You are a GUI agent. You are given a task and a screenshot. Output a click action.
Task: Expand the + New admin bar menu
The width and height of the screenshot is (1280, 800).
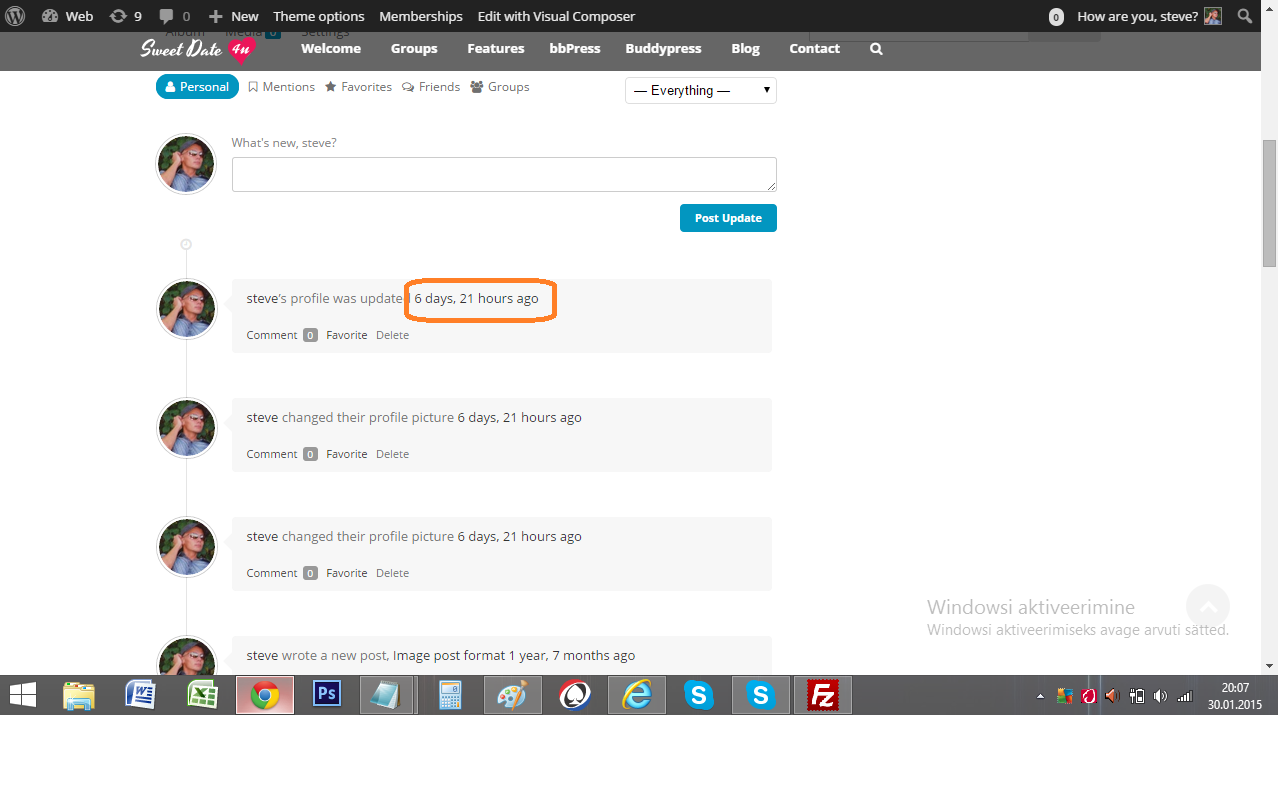pos(233,16)
